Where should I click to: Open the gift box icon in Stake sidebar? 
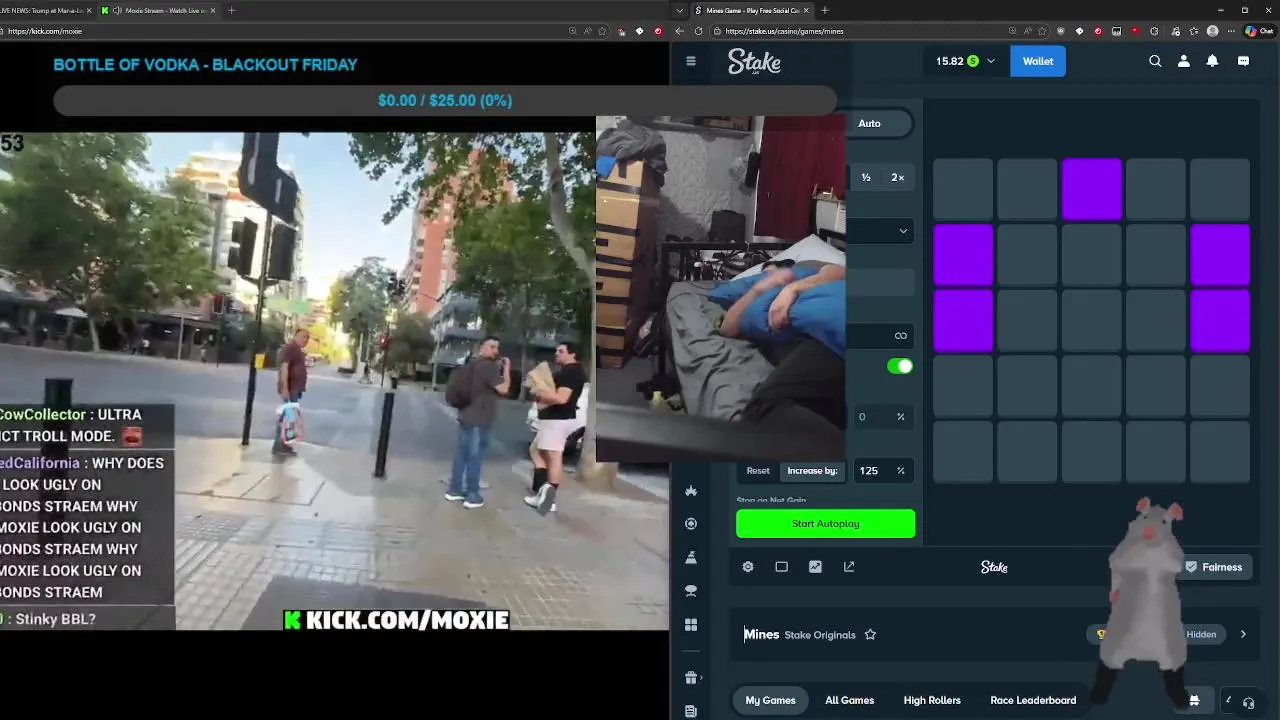click(690, 678)
